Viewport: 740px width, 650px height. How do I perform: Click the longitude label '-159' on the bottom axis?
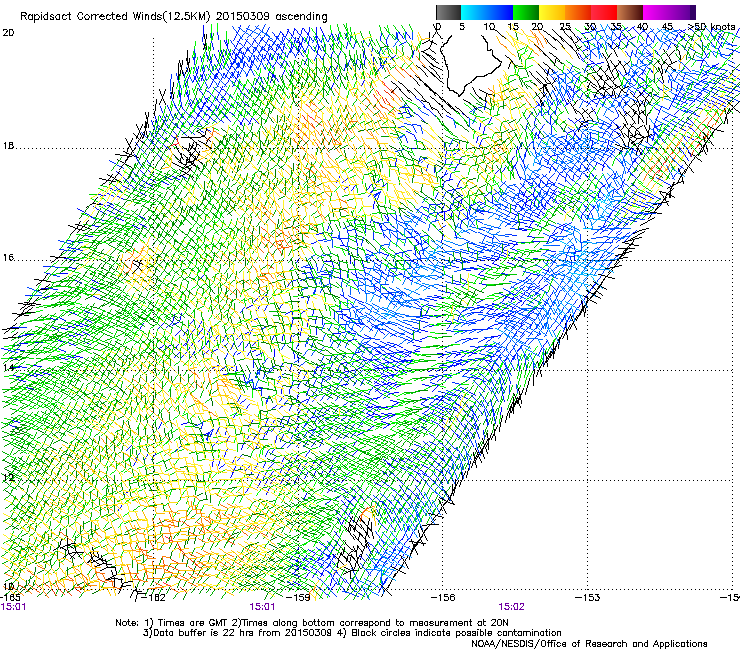299,598
